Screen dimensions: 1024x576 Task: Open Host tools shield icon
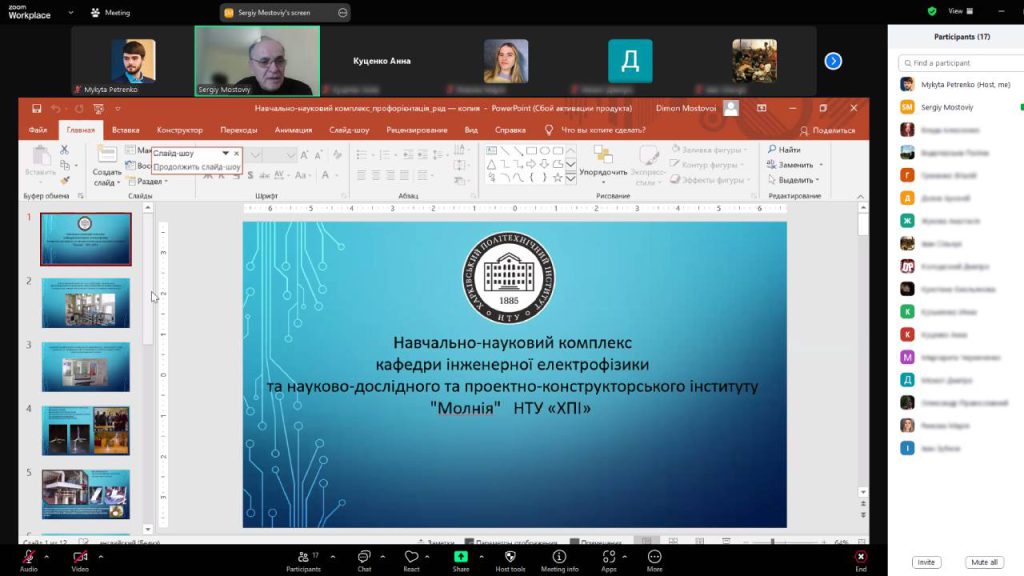click(510, 557)
